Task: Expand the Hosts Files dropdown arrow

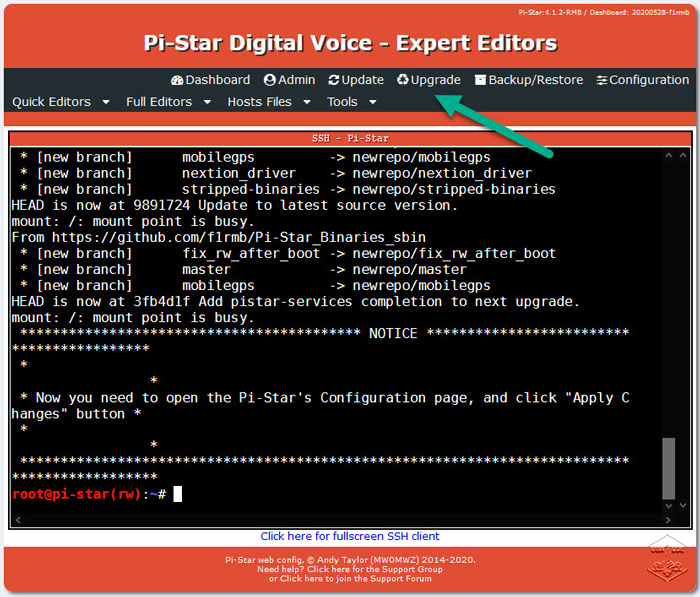Action: point(307,102)
